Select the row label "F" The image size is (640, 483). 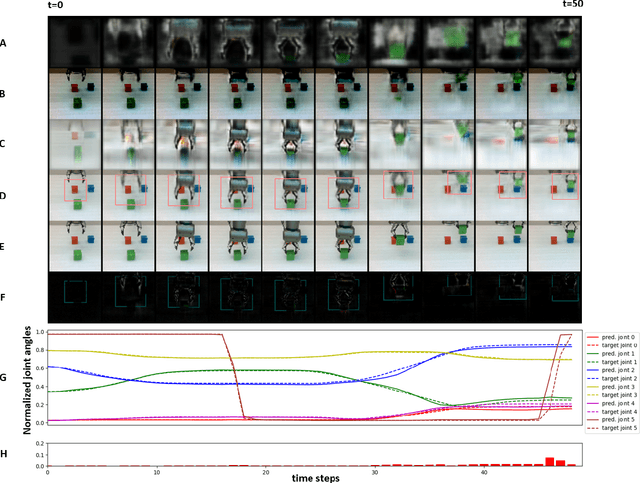click(2, 297)
